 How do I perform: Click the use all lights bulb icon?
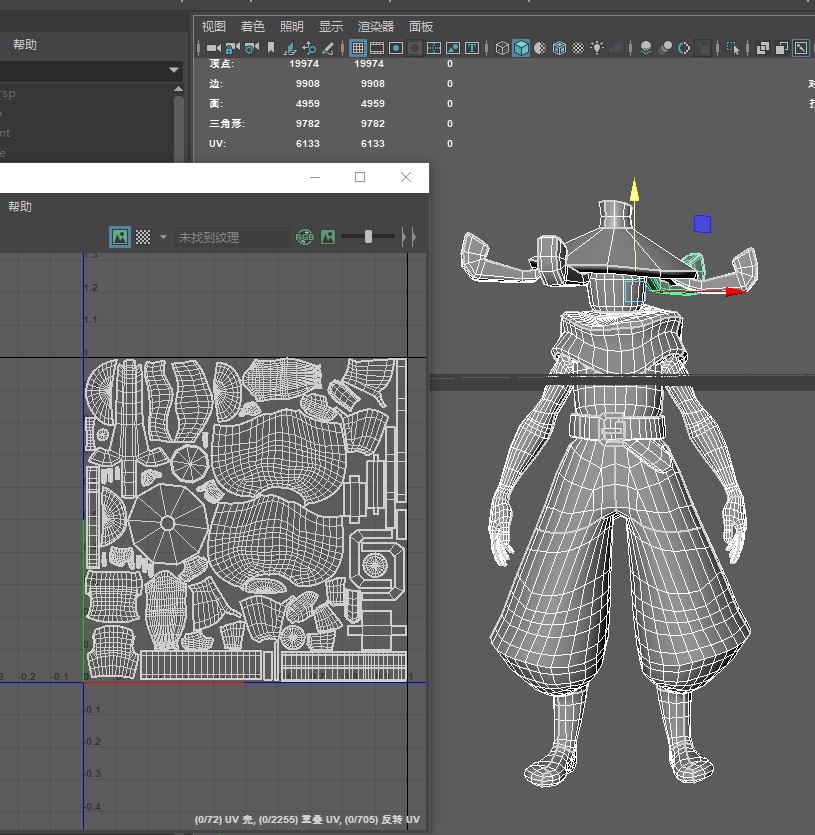tap(597, 48)
